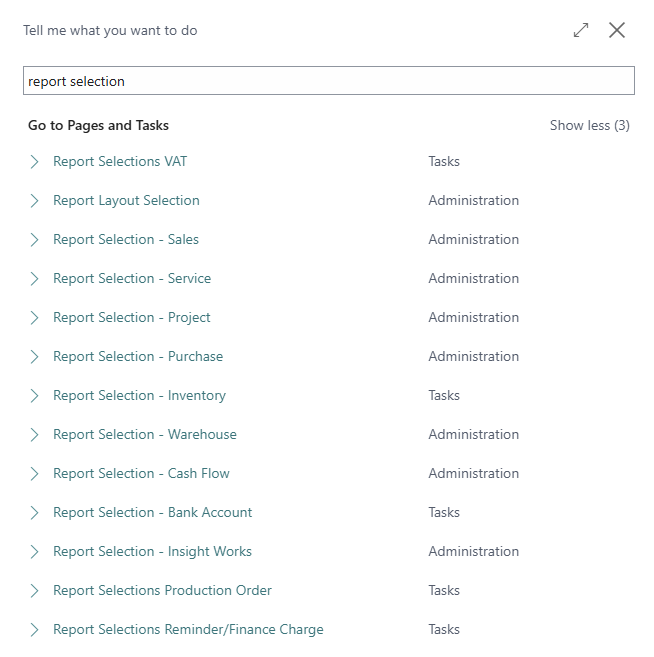Click the chevron beside Report Selection - Cash Flow

click(x=34, y=473)
